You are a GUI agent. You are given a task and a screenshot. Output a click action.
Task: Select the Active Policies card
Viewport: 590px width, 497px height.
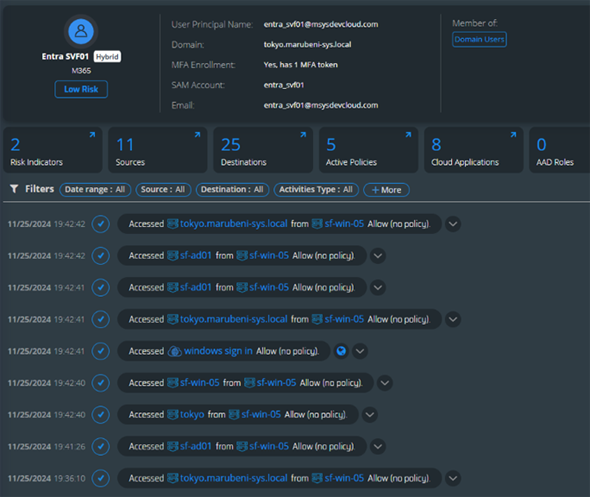point(368,150)
